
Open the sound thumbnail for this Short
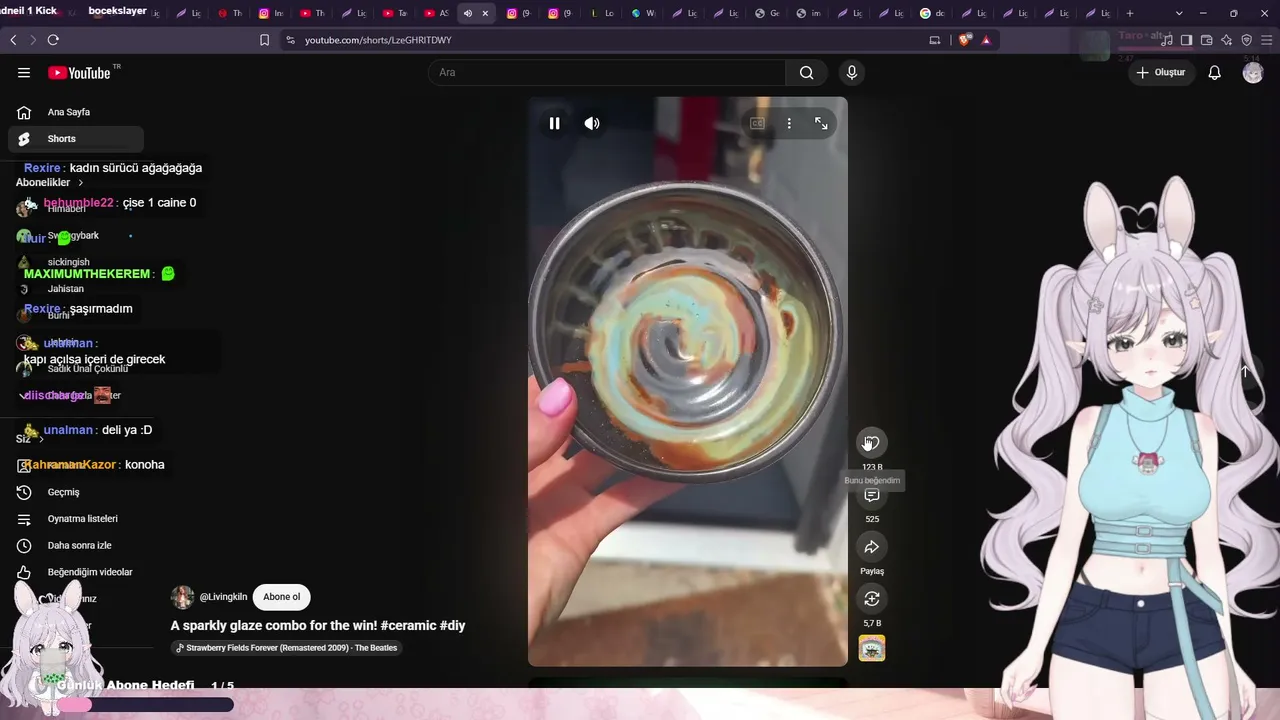(872, 649)
